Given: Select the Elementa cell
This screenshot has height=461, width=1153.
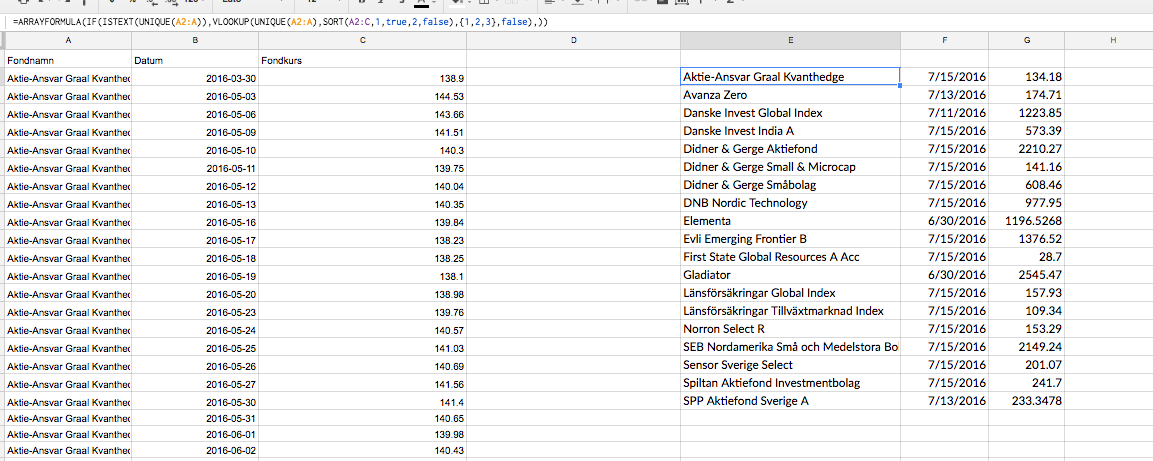Looking at the screenshot, I should 790,221.
